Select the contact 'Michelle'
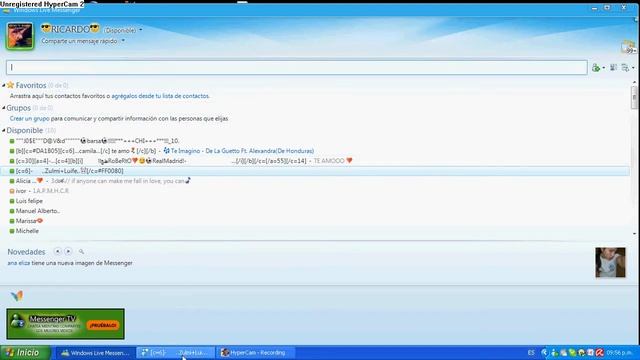640x360 pixels. (27, 231)
